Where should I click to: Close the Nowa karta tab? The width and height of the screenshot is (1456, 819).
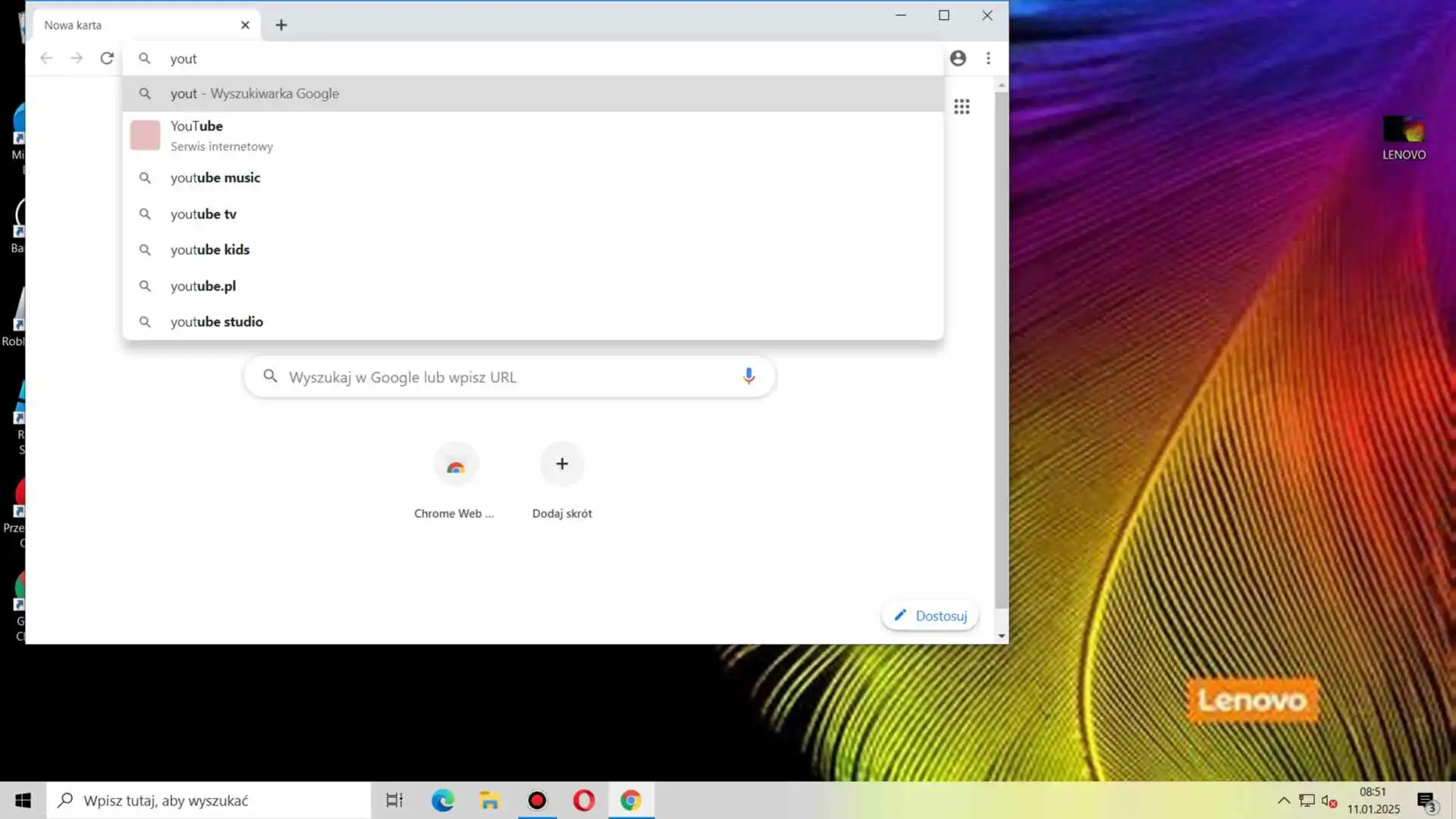pyautogui.click(x=245, y=25)
